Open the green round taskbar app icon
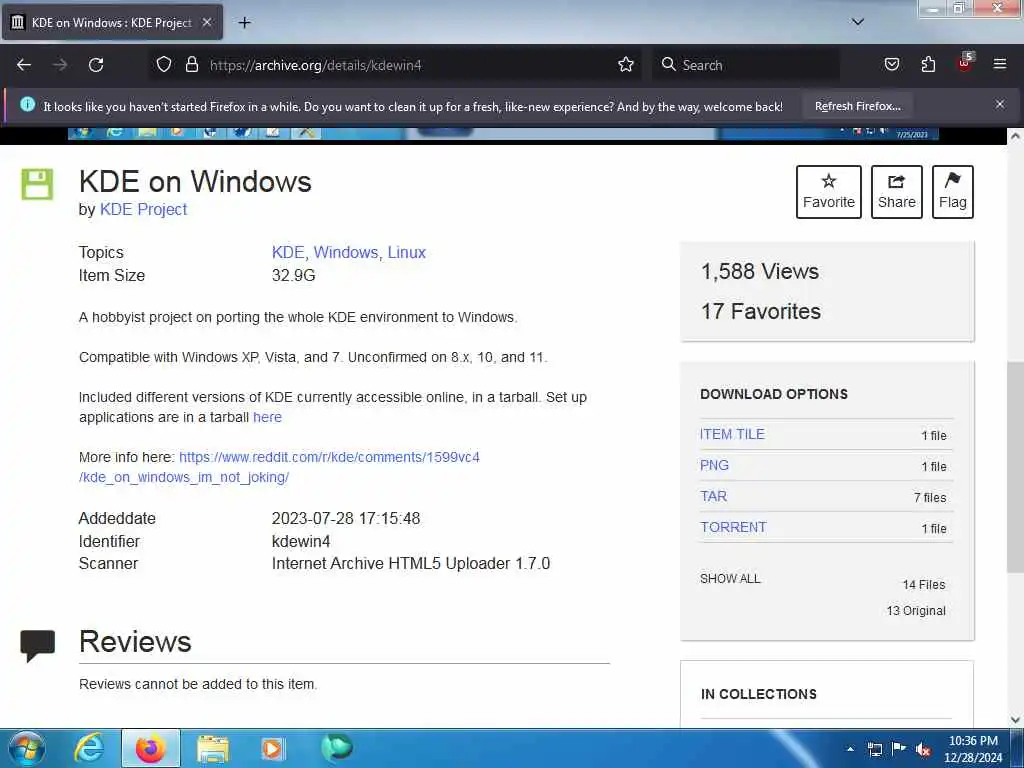The height and width of the screenshot is (768, 1024). [x=336, y=747]
